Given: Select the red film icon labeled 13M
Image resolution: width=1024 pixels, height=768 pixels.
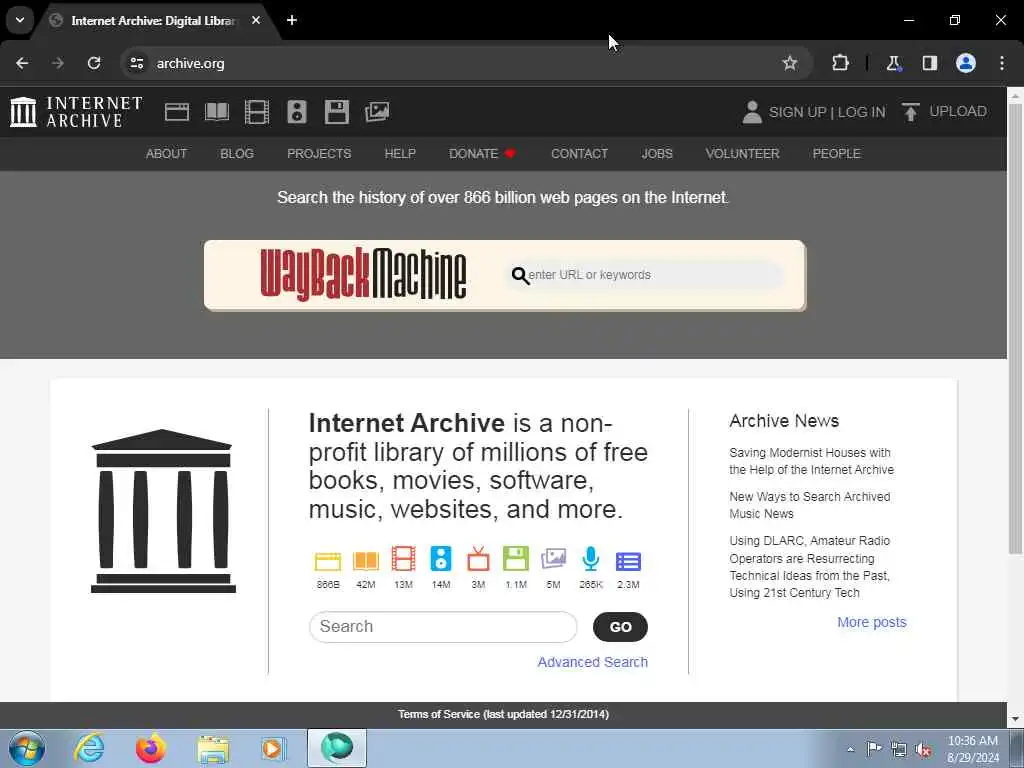Looking at the screenshot, I should click(x=404, y=560).
